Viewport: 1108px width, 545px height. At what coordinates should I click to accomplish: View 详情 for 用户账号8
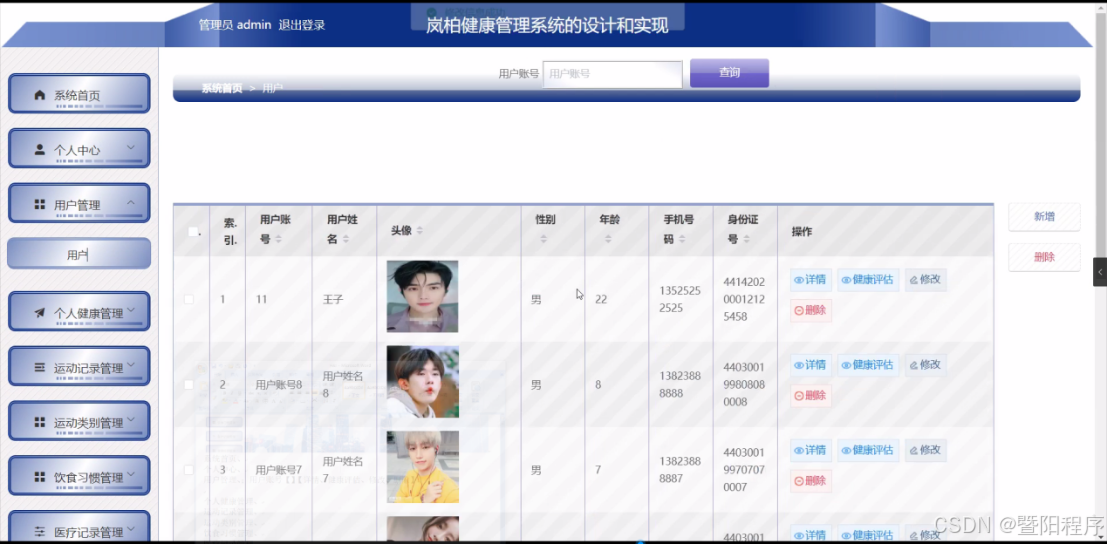tap(811, 365)
